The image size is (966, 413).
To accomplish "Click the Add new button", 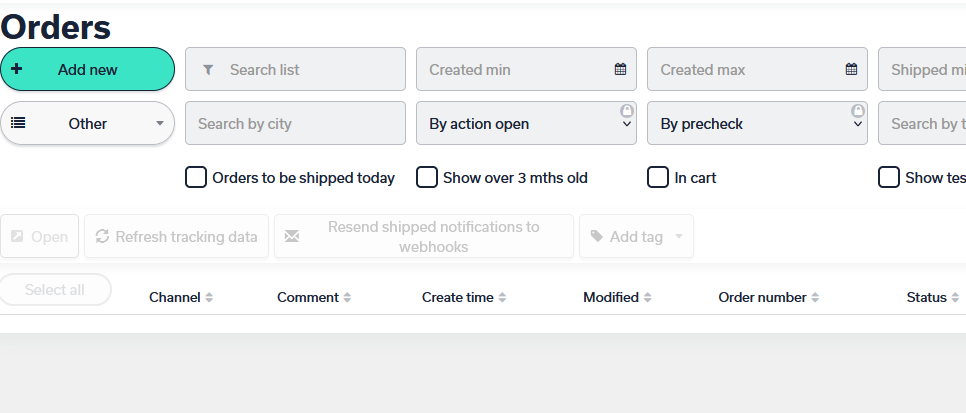I will pyautogui.click(x=87, y=69).
